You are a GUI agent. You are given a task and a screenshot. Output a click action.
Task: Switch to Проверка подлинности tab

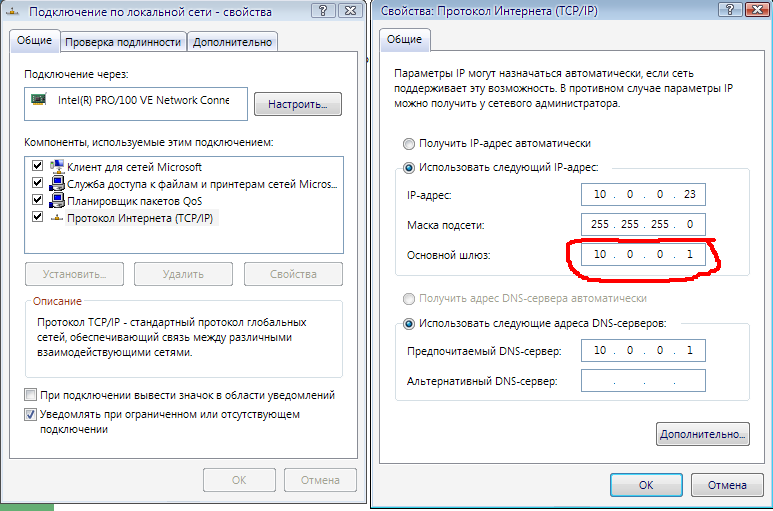pyautogui.click(x=123, y=42)
